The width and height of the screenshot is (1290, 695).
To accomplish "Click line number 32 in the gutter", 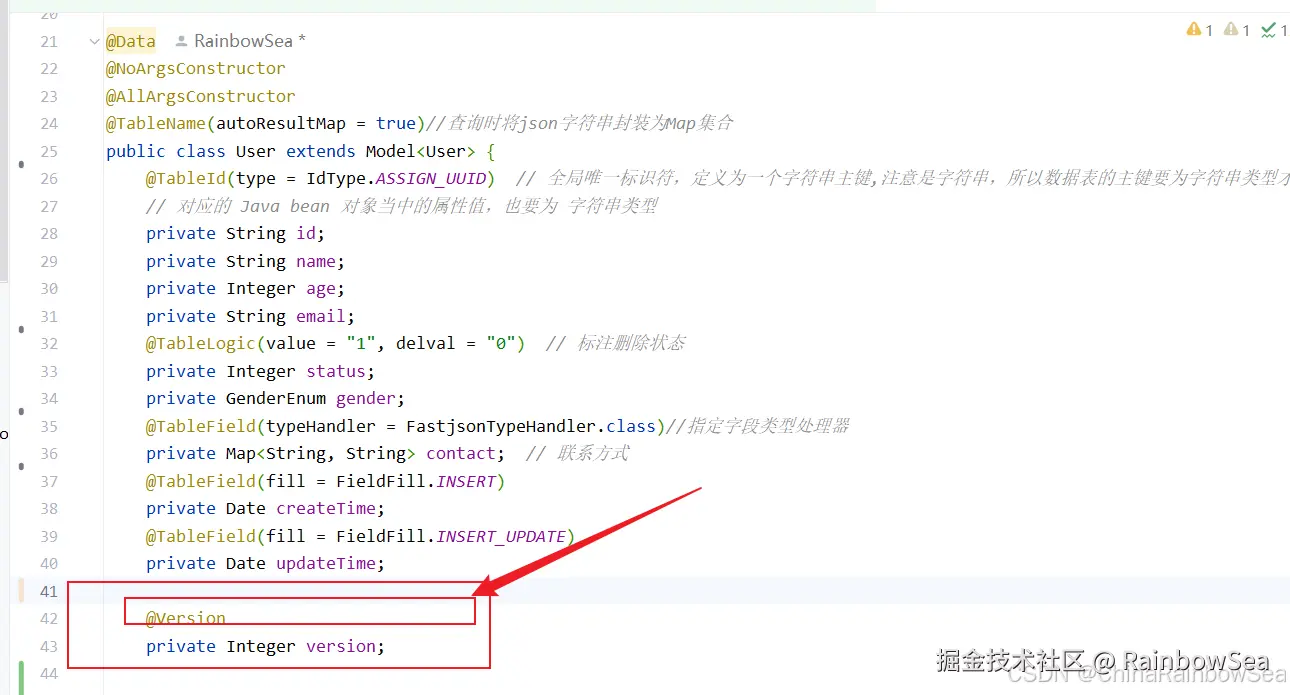I will click(49, 343).
